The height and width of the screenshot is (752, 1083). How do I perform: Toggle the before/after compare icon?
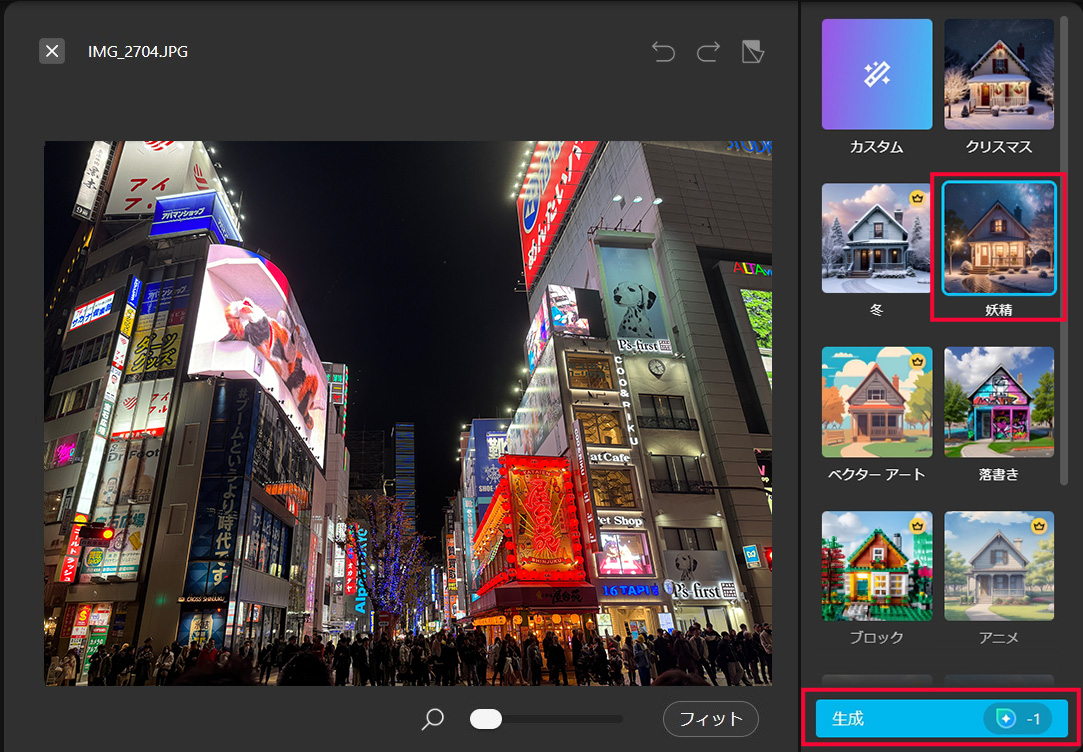(x=752, y=52)
